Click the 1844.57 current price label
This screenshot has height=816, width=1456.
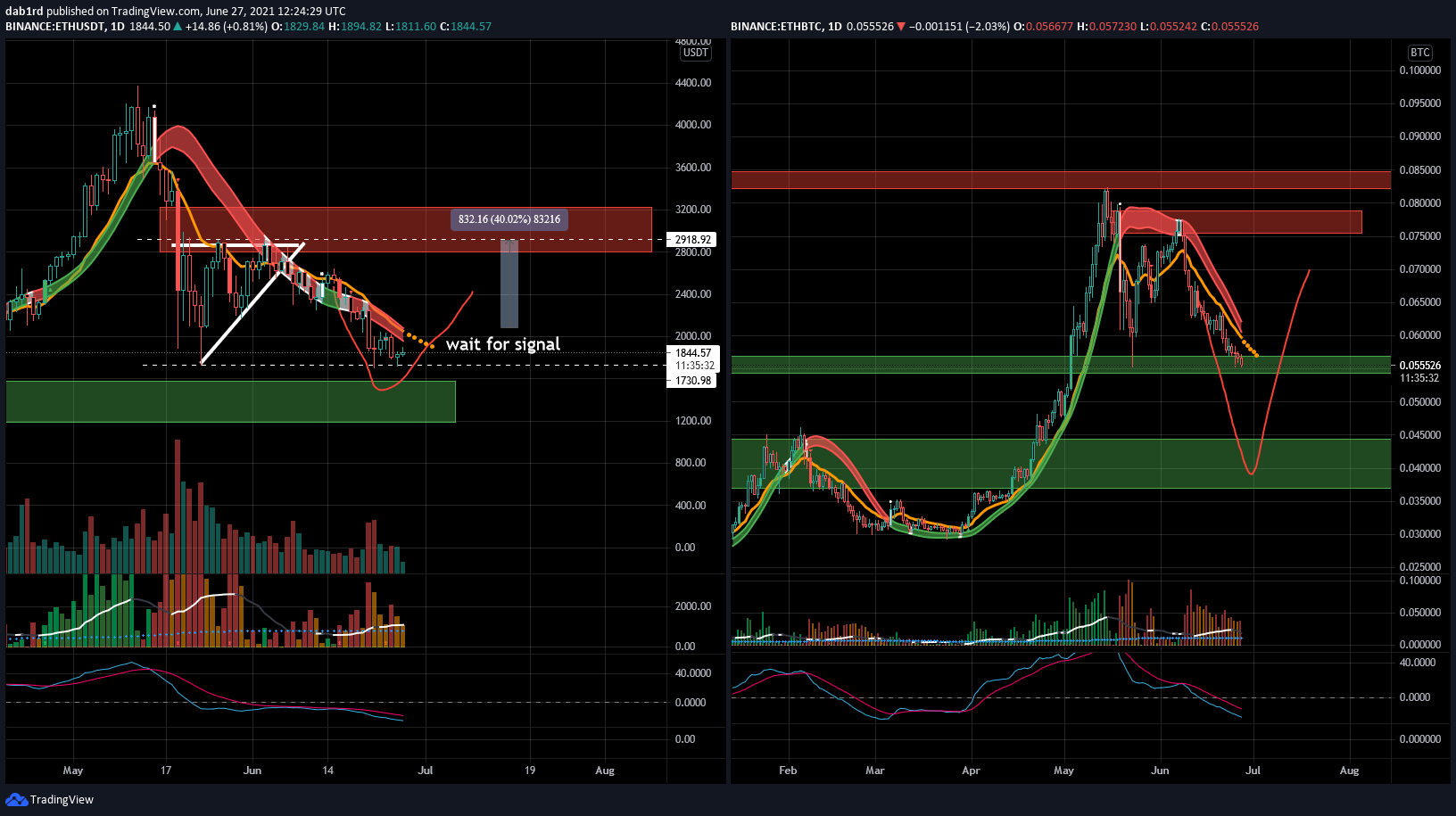[x=693, y=353]
